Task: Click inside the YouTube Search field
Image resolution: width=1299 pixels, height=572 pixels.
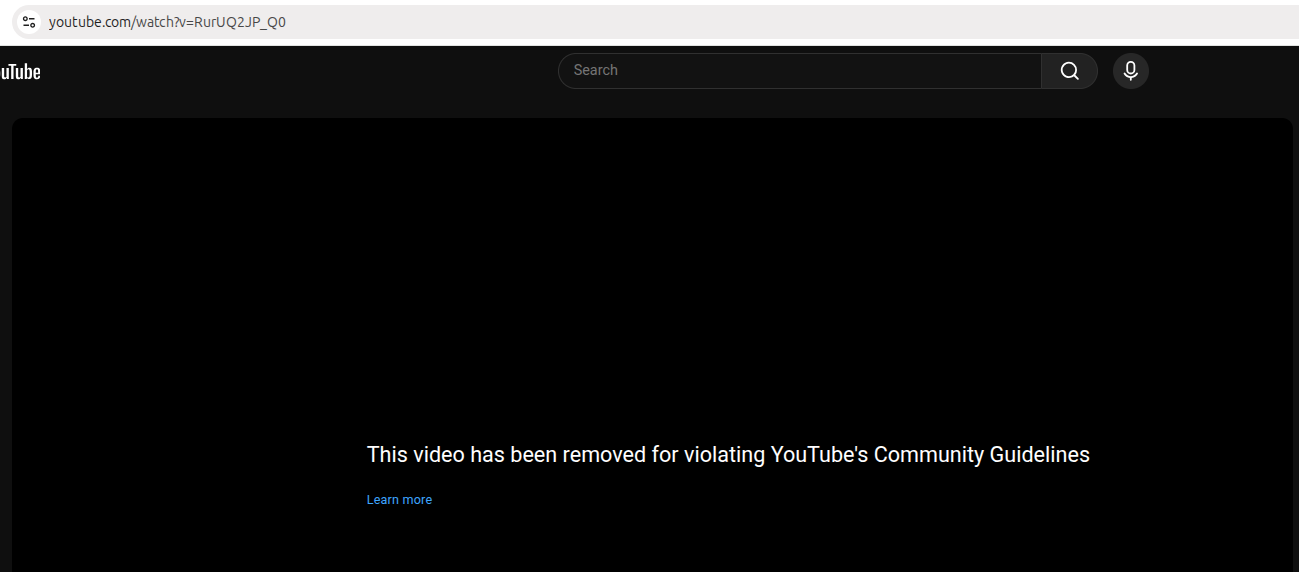Action: (800, 71)
